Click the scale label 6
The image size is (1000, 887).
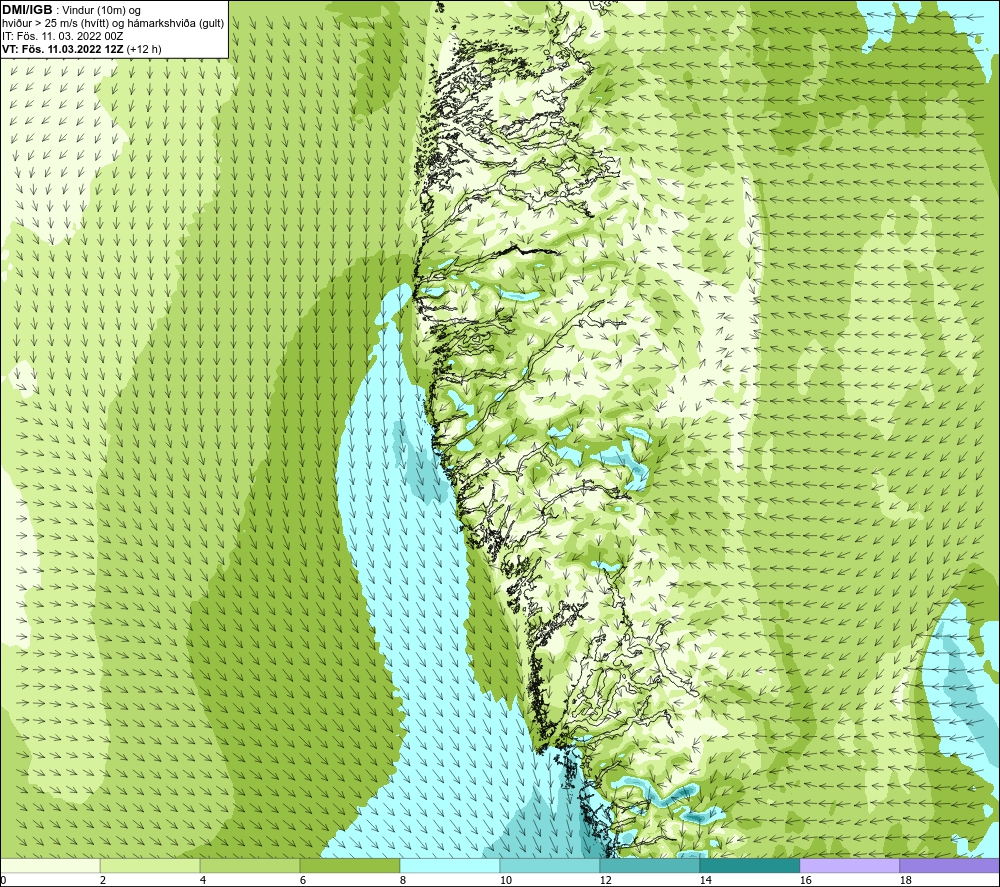coord(303,881)
